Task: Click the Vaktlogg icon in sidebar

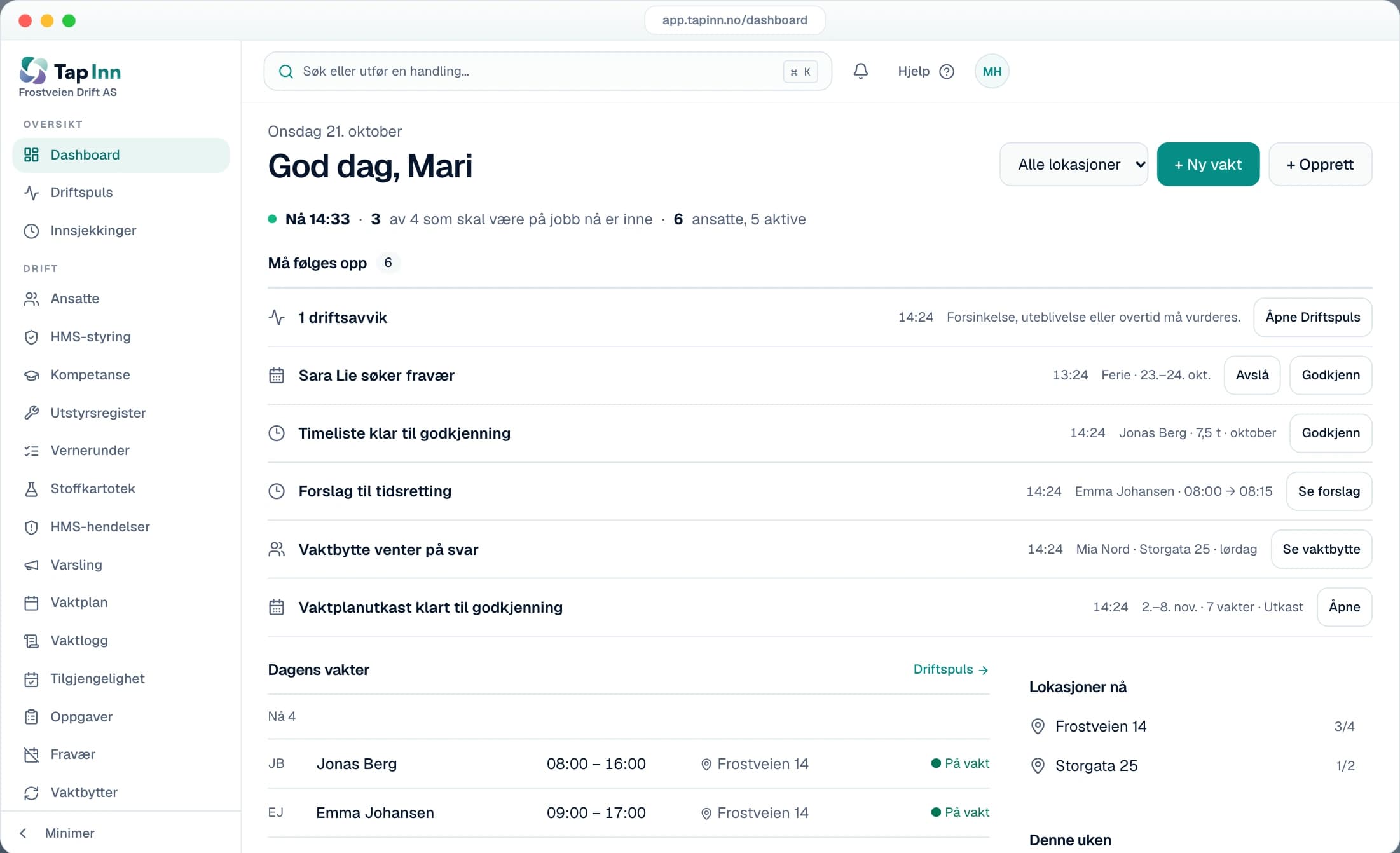Action: [x=31, y=641]
